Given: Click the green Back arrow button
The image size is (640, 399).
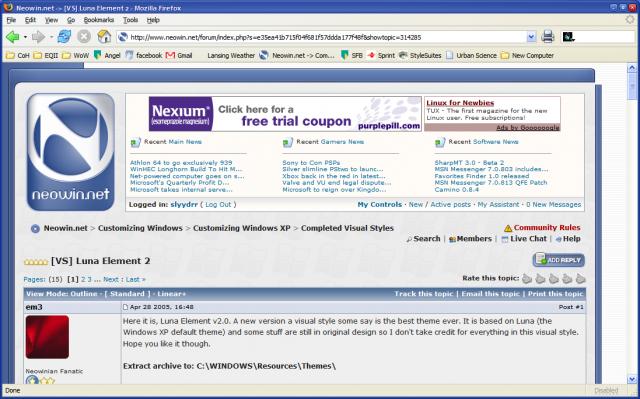Looking at the screenshot, I should click(12, 37).
